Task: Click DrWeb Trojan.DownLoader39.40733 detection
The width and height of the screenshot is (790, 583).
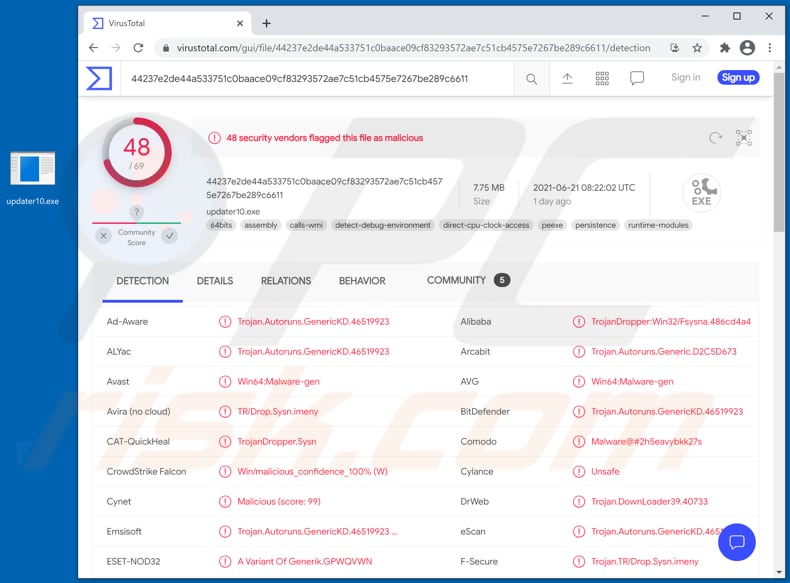Action: (649, 501)
